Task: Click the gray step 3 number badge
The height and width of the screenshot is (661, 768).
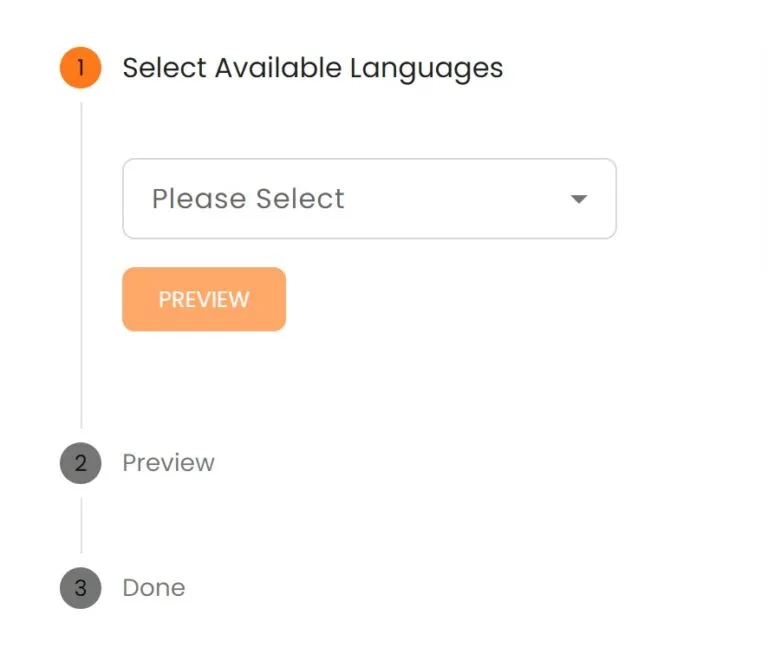Action: tap(80, 588)
